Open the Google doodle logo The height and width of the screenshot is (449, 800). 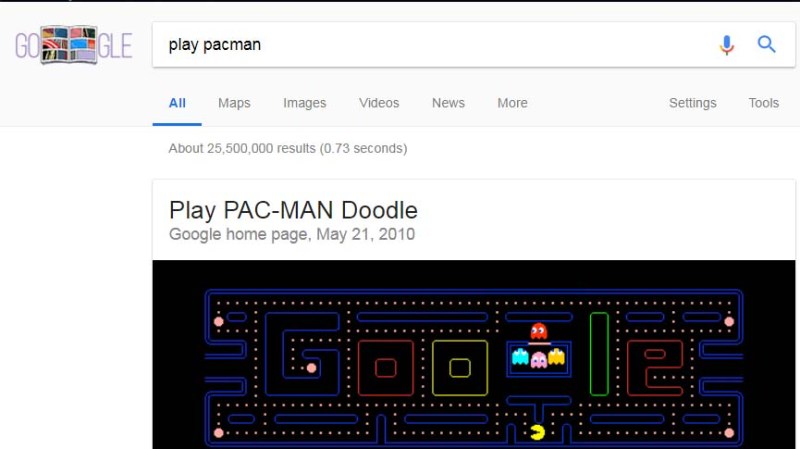(74, 45)
